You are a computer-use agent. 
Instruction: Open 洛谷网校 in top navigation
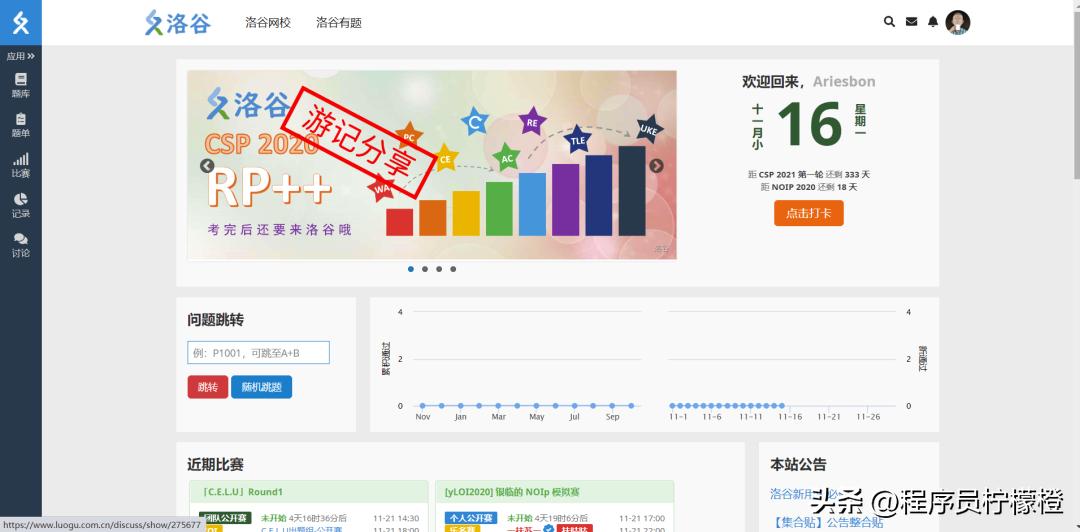click(x=268, y=23)
